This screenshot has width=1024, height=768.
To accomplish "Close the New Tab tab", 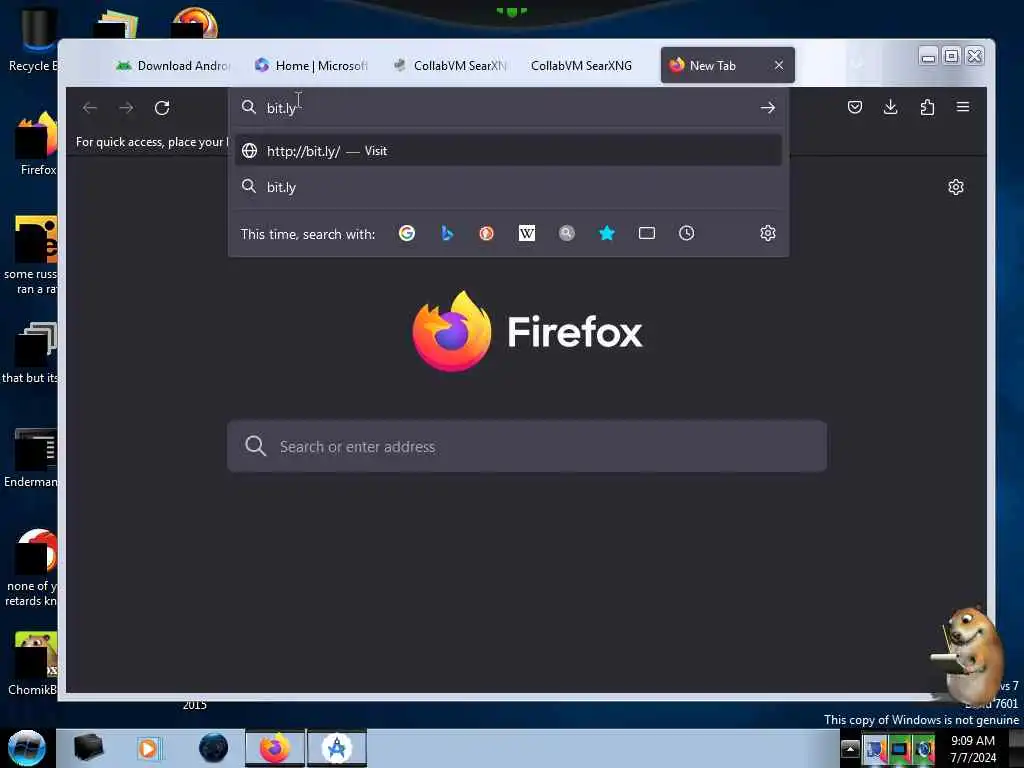I will coord(778,65).
